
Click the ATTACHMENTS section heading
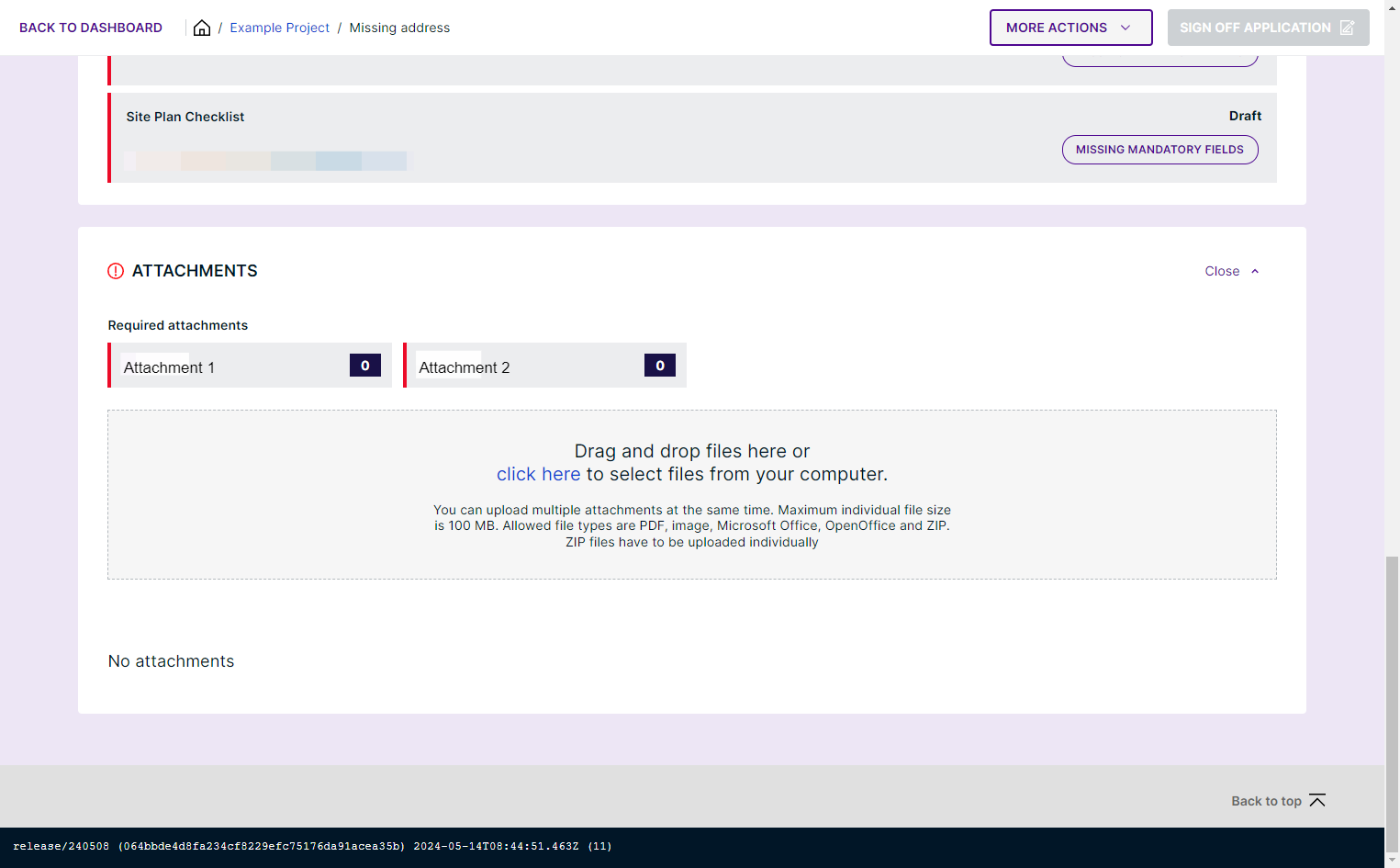pos(195,271)
